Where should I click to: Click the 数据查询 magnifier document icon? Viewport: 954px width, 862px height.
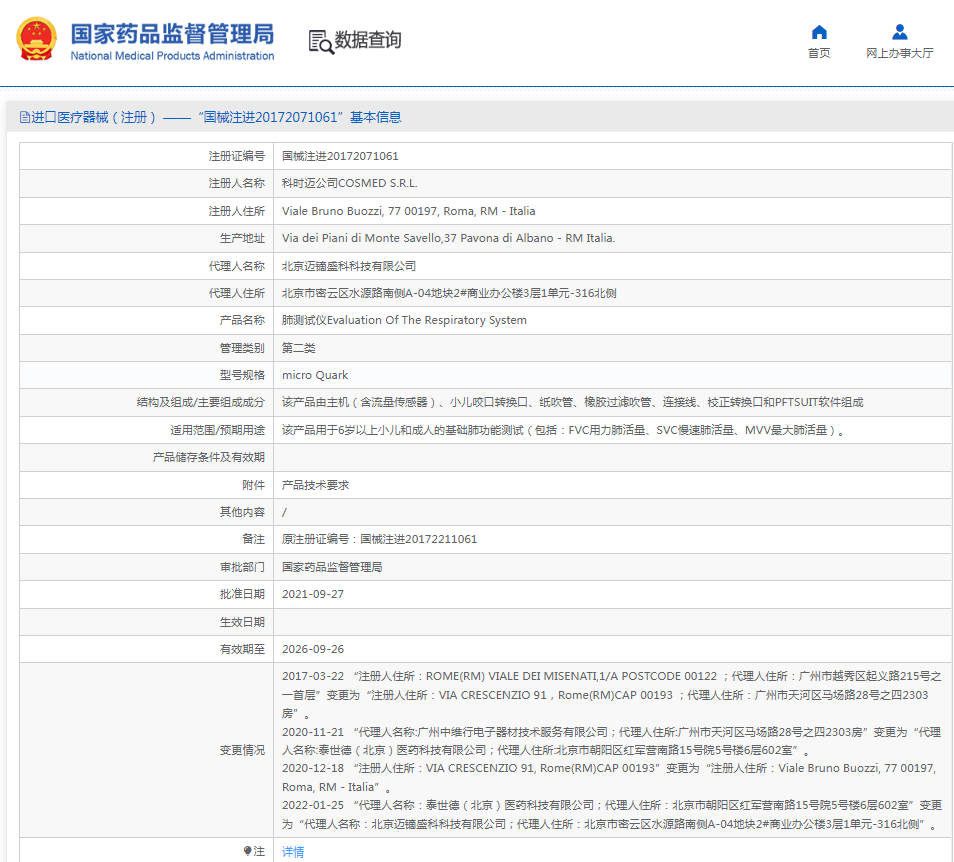pos(321,41)
